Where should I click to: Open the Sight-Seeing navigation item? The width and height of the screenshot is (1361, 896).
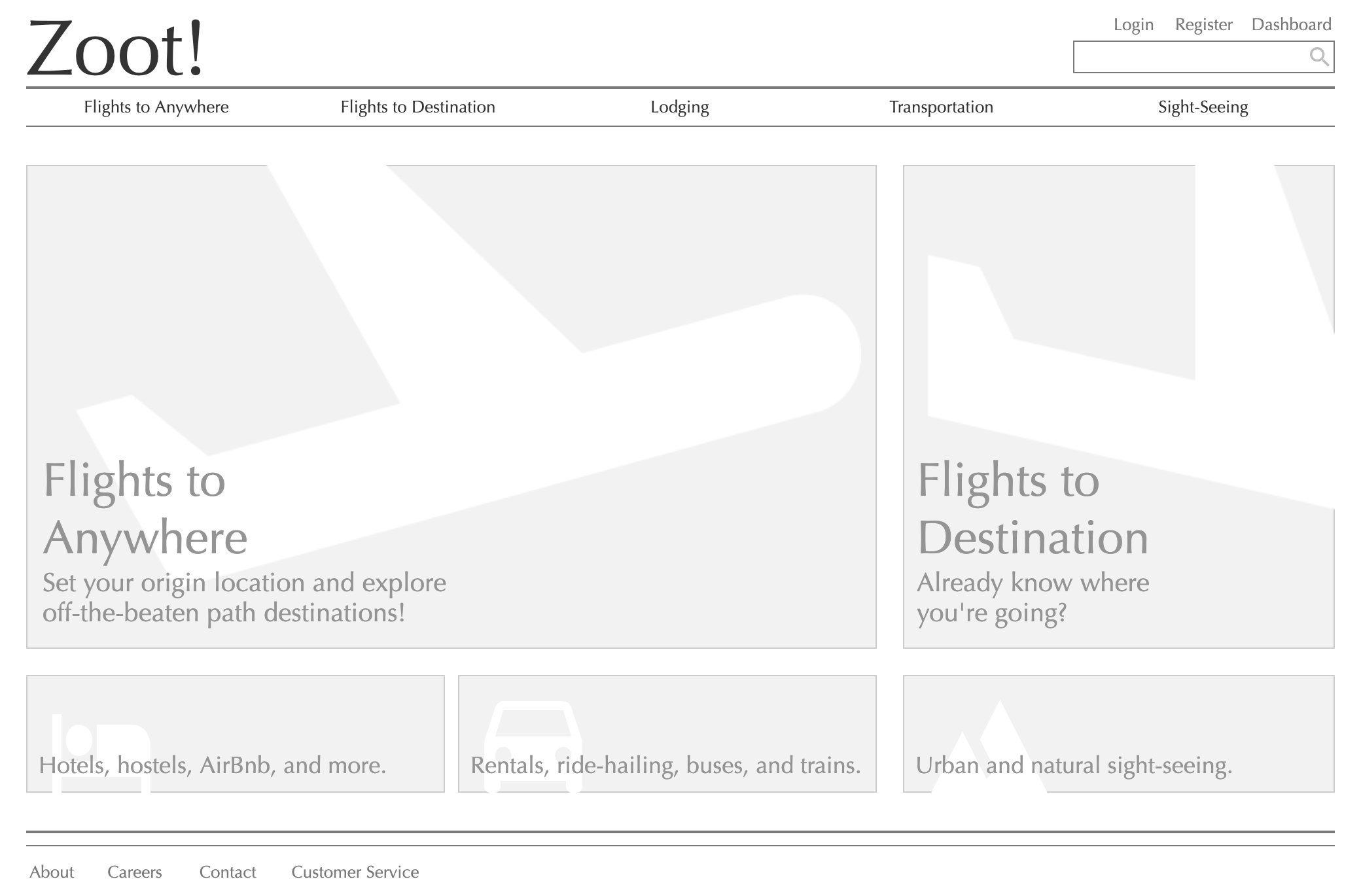tap(1203, 107)
